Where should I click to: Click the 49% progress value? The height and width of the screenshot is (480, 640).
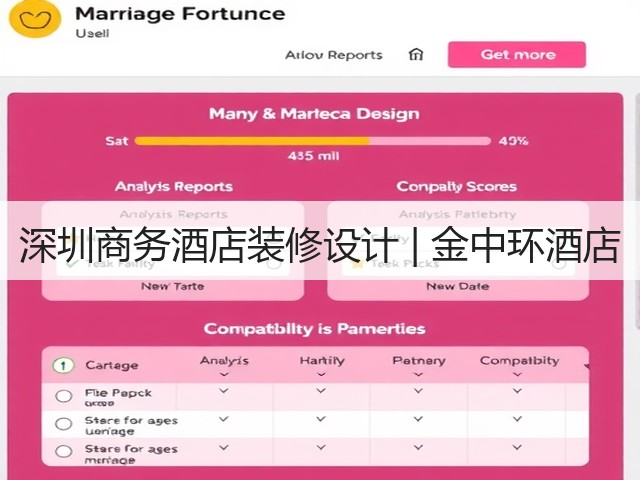513,141
